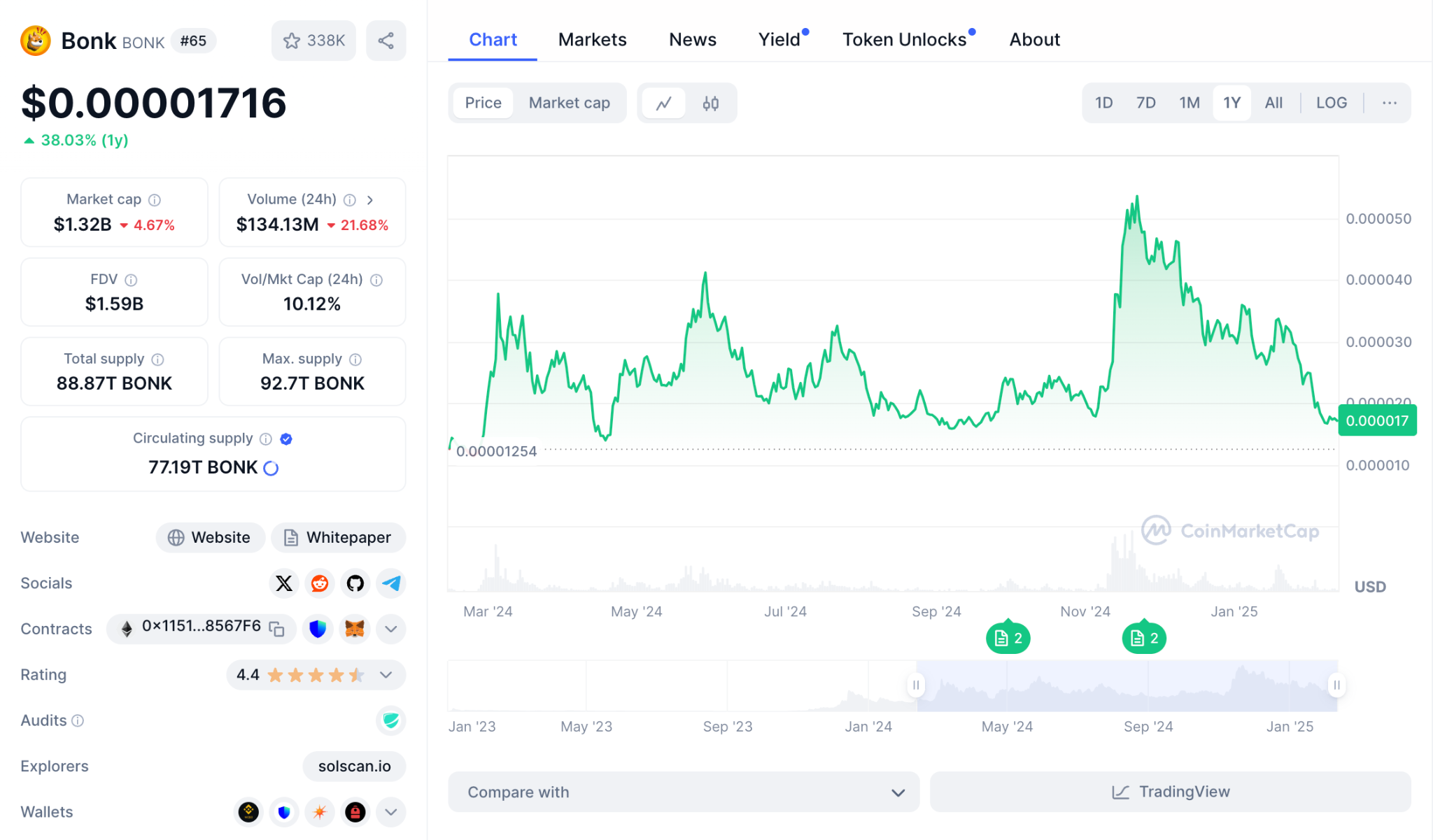
Task: Open Audits info icon
Action: coord(78,720)
